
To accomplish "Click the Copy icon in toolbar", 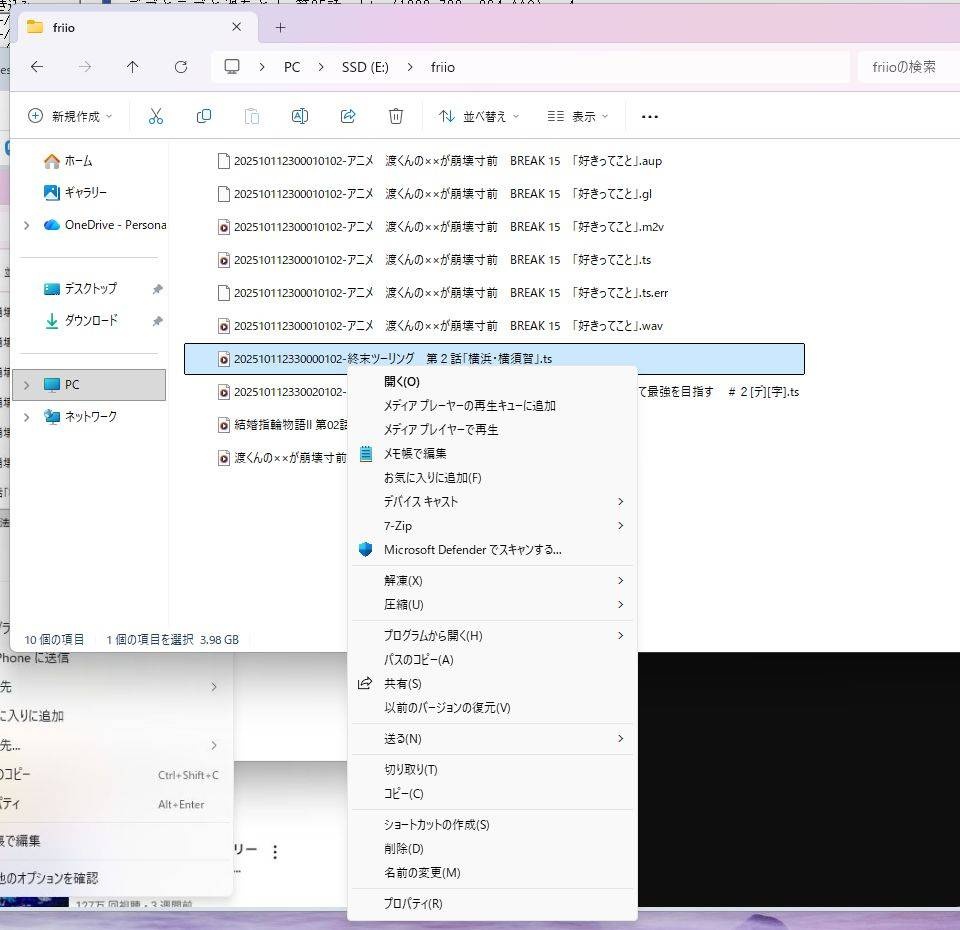I will tap(204, 116).
